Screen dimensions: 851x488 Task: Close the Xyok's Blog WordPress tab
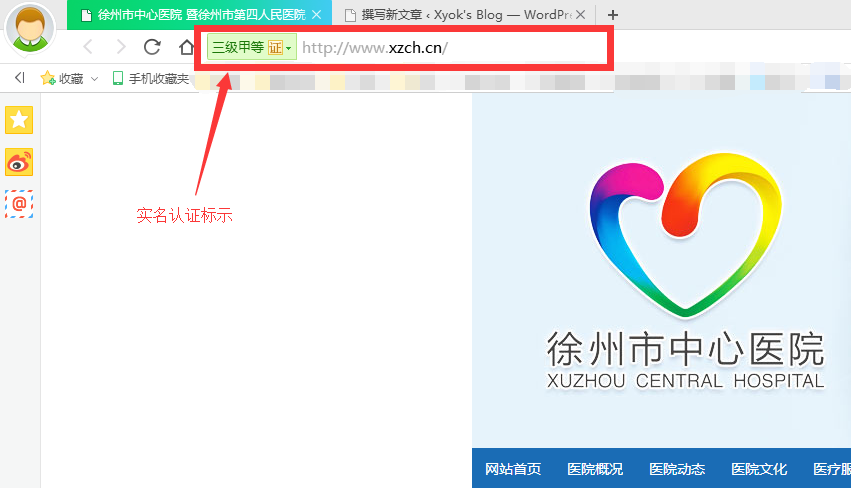pyautogui.click(x=581, y=15)
